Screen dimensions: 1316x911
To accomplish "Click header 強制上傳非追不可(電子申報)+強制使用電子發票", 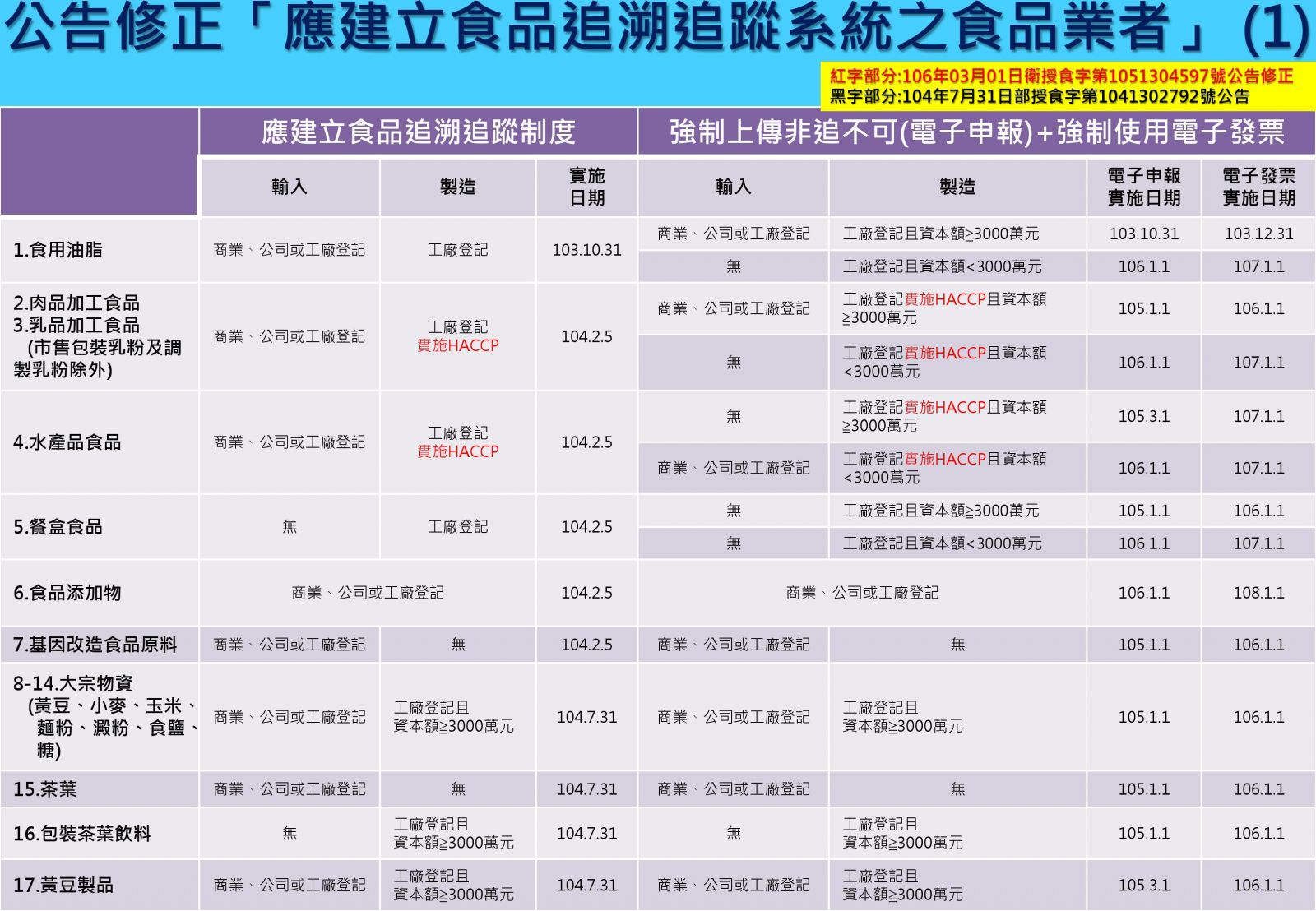I will click(976, 132).
